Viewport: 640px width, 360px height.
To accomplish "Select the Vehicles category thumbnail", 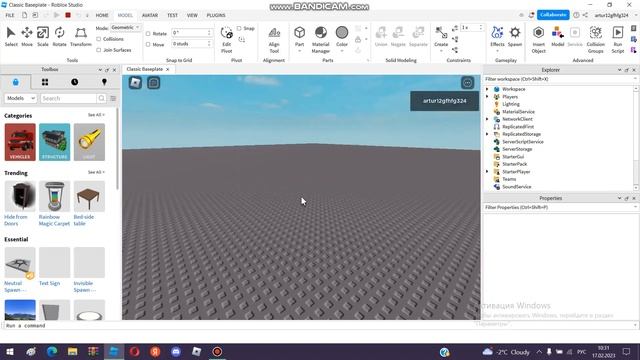I will (20, 142).
